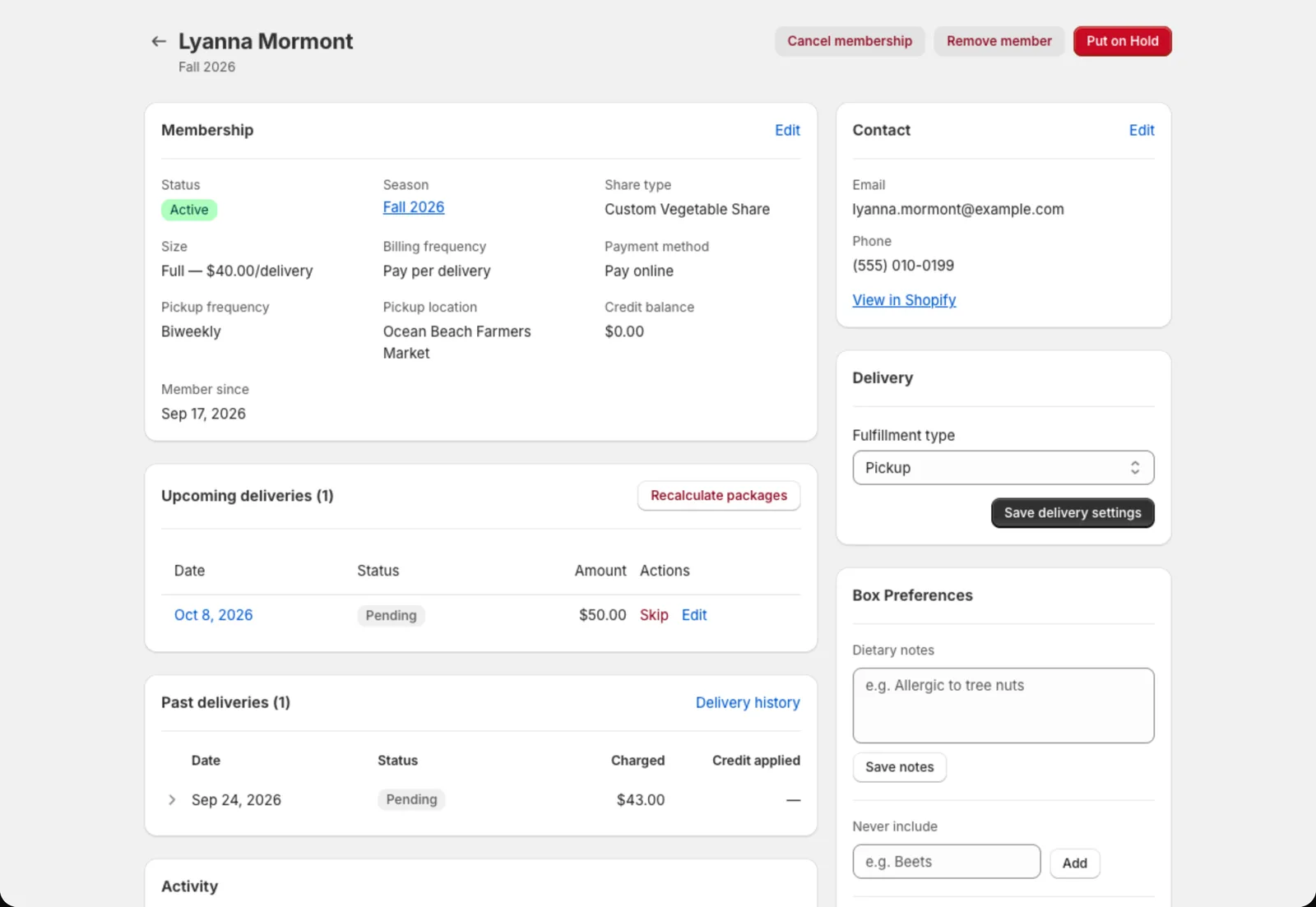The height and width of the screenshot is (907, 1316).
Task: Skip the Oct 8, 2026 delivery
Action: tap(654, 615)
